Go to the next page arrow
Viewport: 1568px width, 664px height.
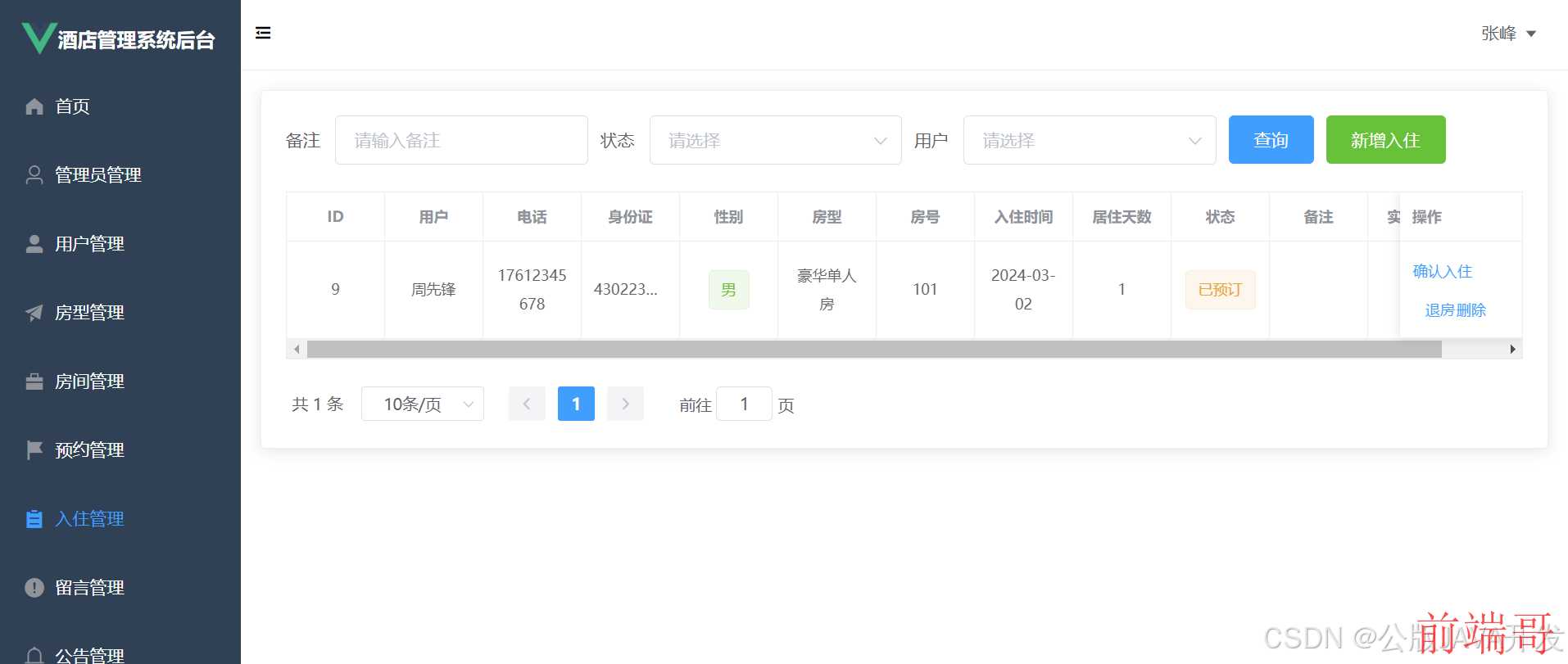[625, 404]
